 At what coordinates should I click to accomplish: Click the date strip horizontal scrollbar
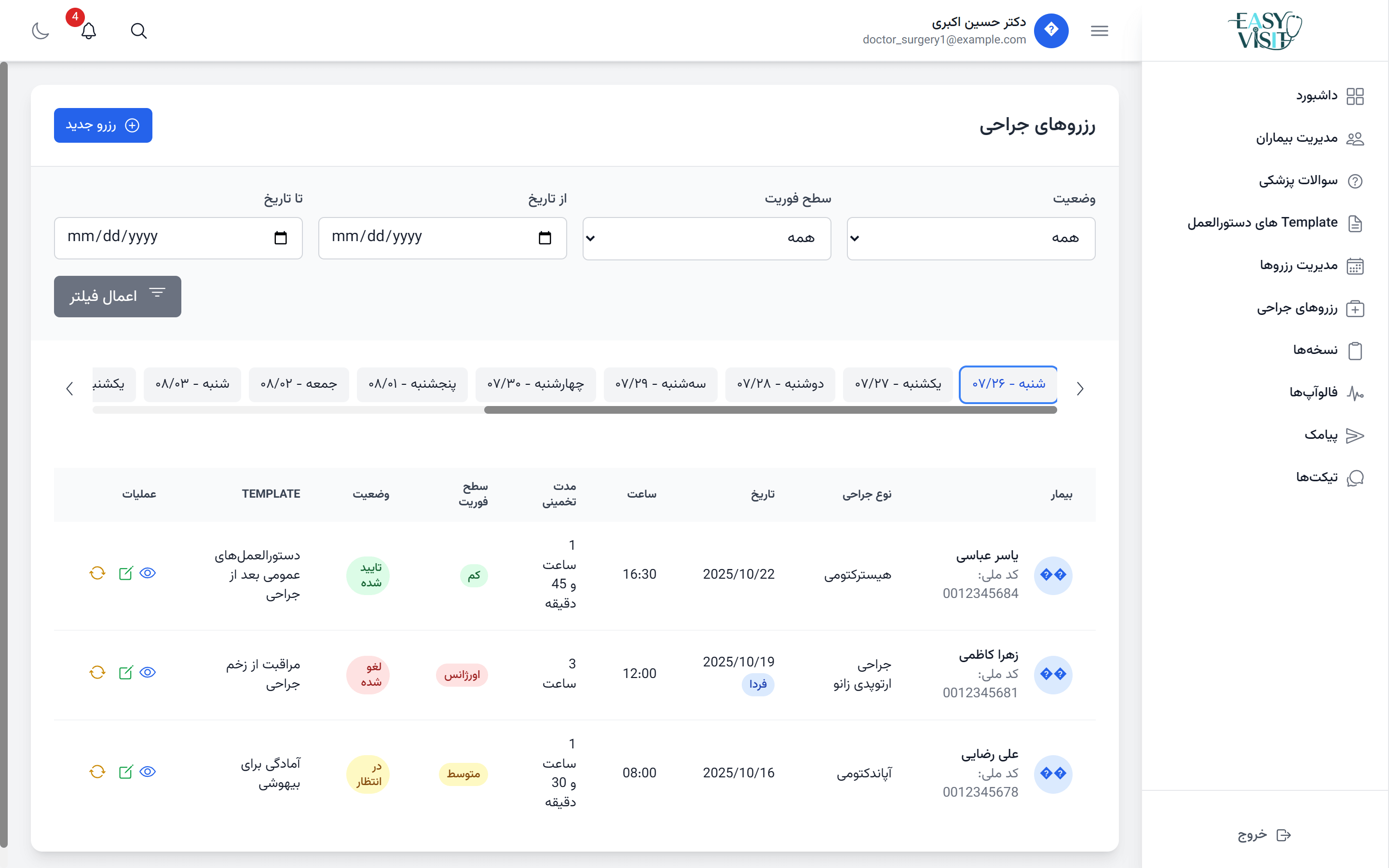coord(769,410)
